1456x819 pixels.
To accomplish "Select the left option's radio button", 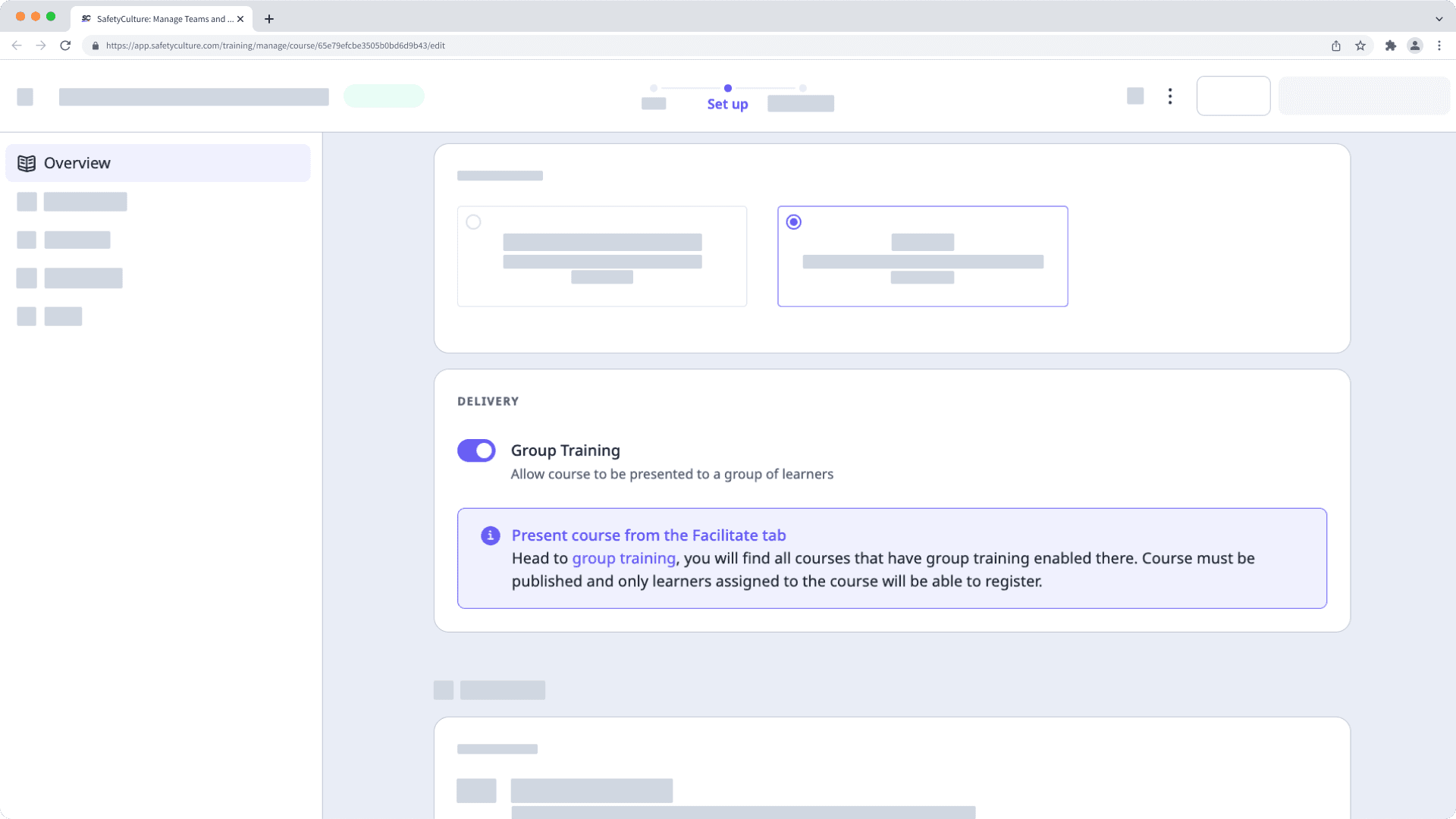I will pos(474,221).
